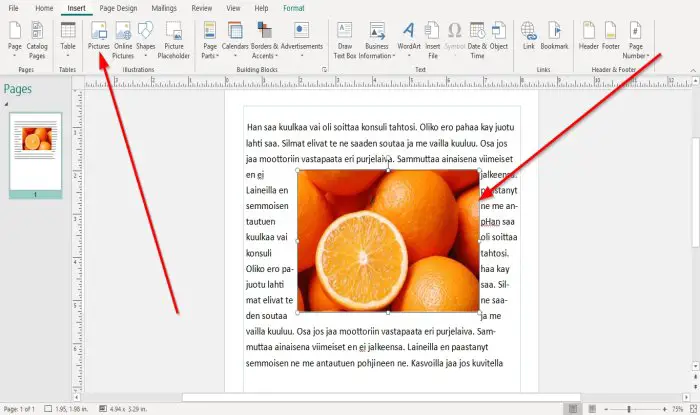
Task: Open the Advertisements gallery
Action: click(x=302, y=38)
